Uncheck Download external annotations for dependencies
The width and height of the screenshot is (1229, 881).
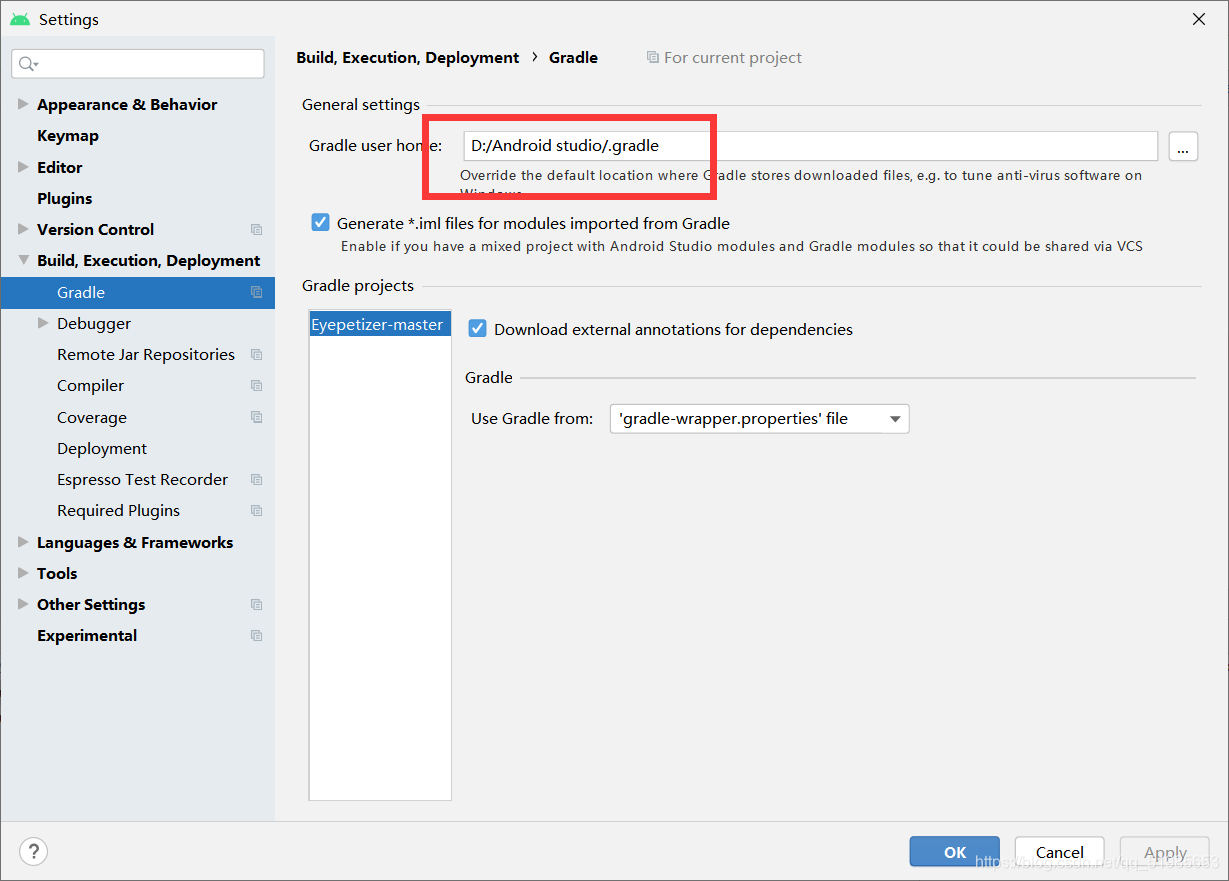478,329
